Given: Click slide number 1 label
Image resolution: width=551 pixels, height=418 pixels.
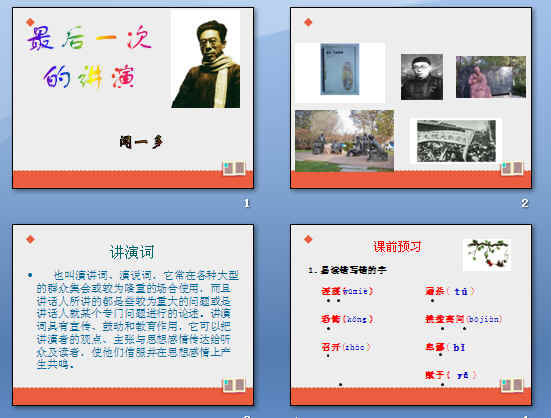Looking at the screenshot, I should tap(247, 203).
